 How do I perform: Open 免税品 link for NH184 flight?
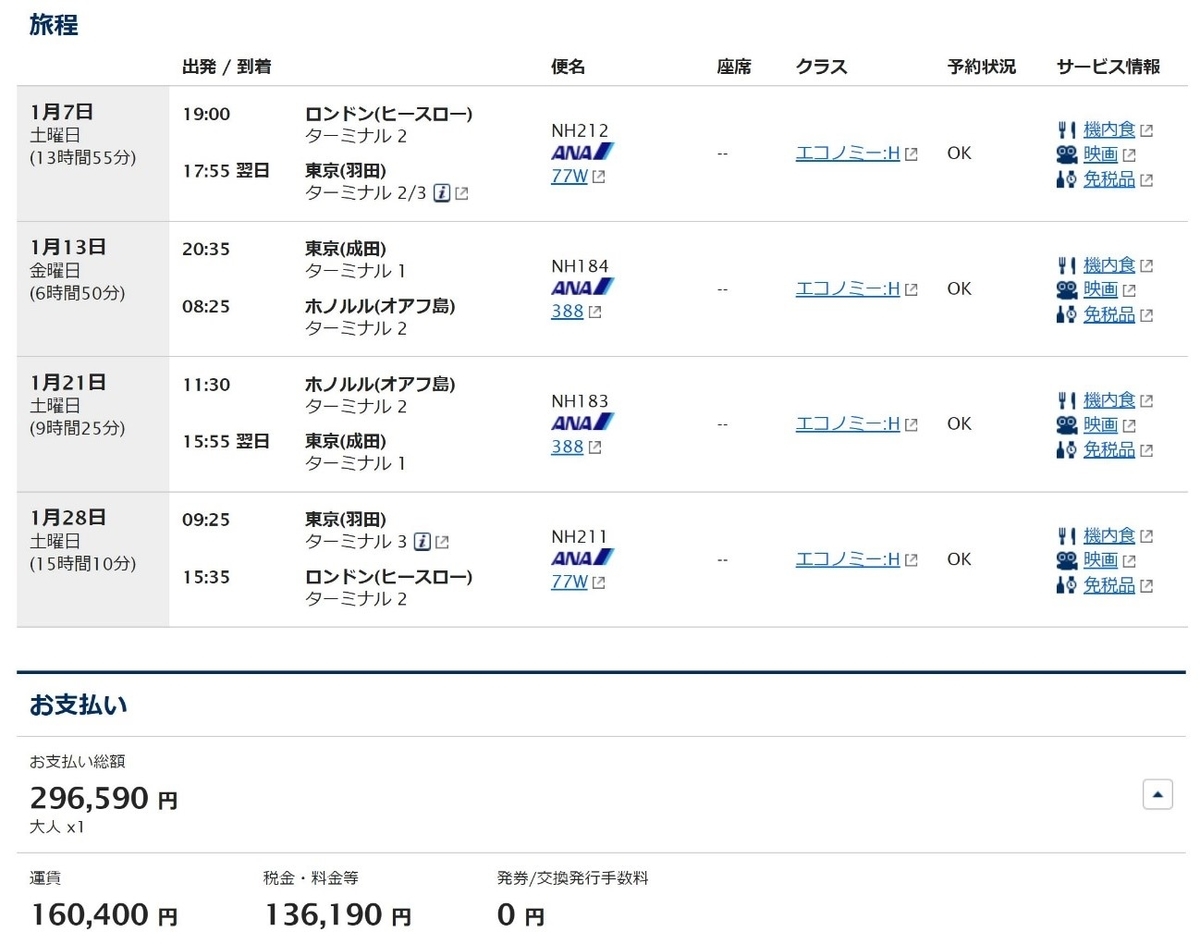[1109, 314]
